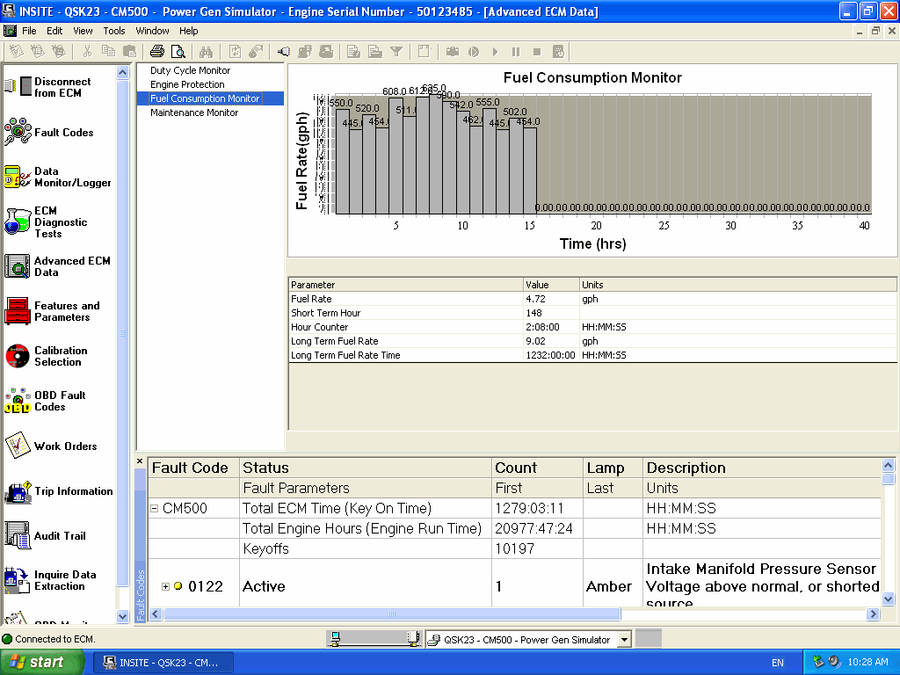This screenshot has width=900, height=675.
Task: Click the Audit Trail sidebar icon
Action: coord(18,536)
